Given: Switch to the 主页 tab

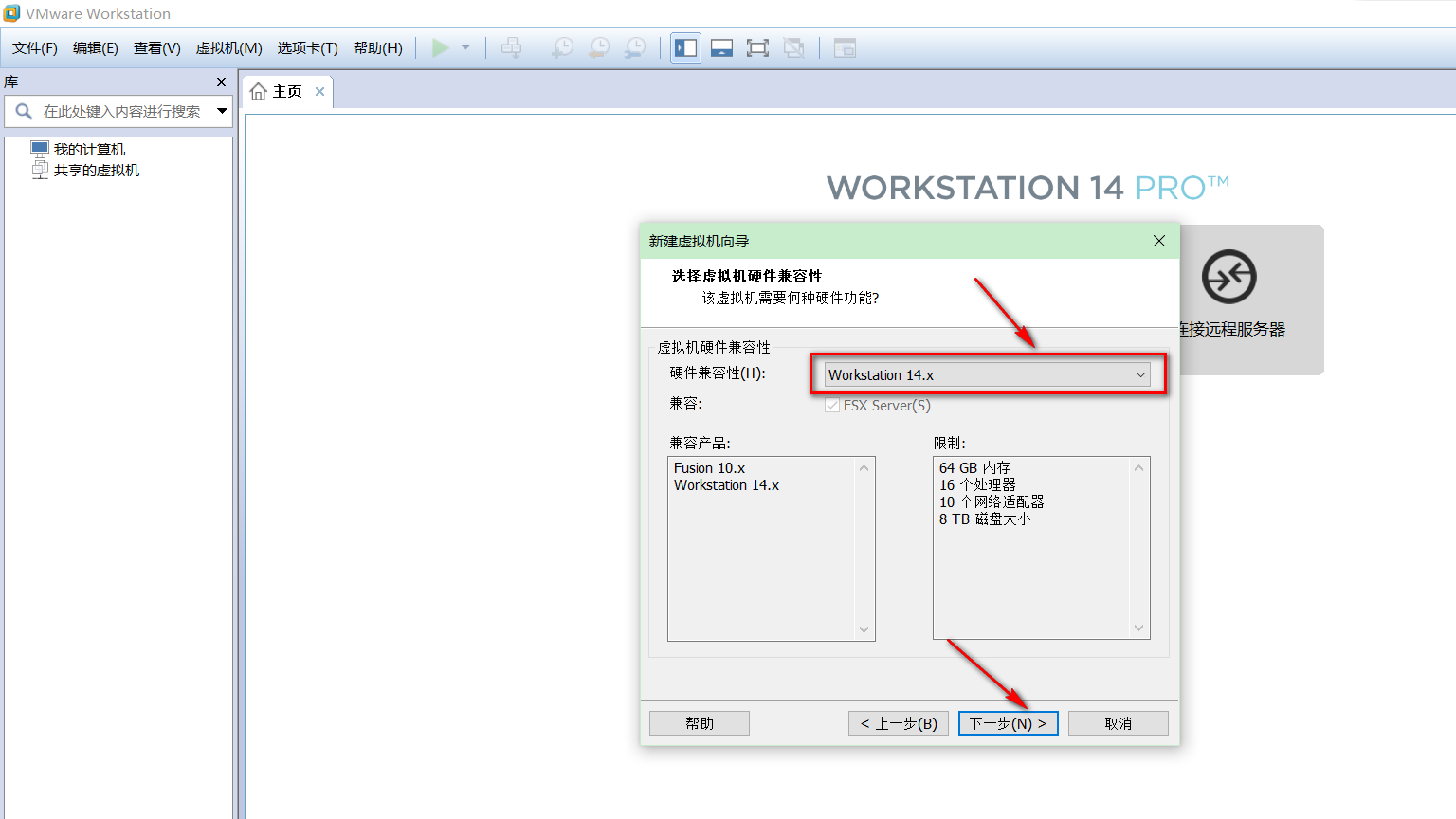Looking at the screenshot, I should tap(284, 91).
